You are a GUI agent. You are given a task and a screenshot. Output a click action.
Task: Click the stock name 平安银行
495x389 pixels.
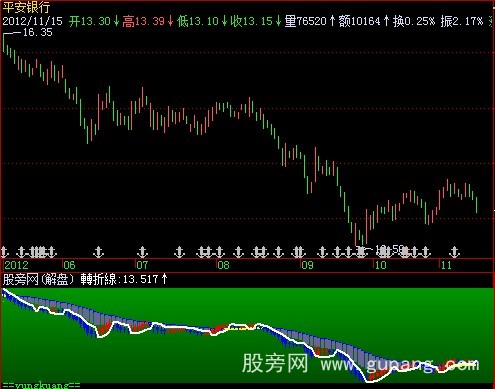tap(26, 7)
